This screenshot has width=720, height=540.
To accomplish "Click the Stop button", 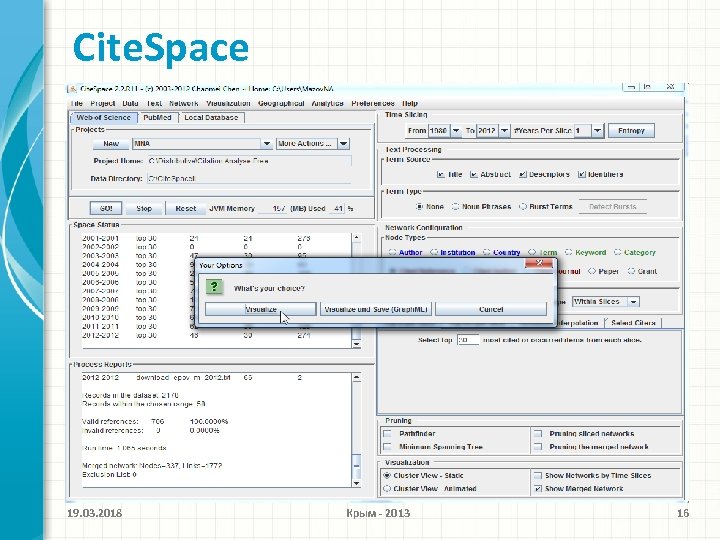I will click(144, 208).
